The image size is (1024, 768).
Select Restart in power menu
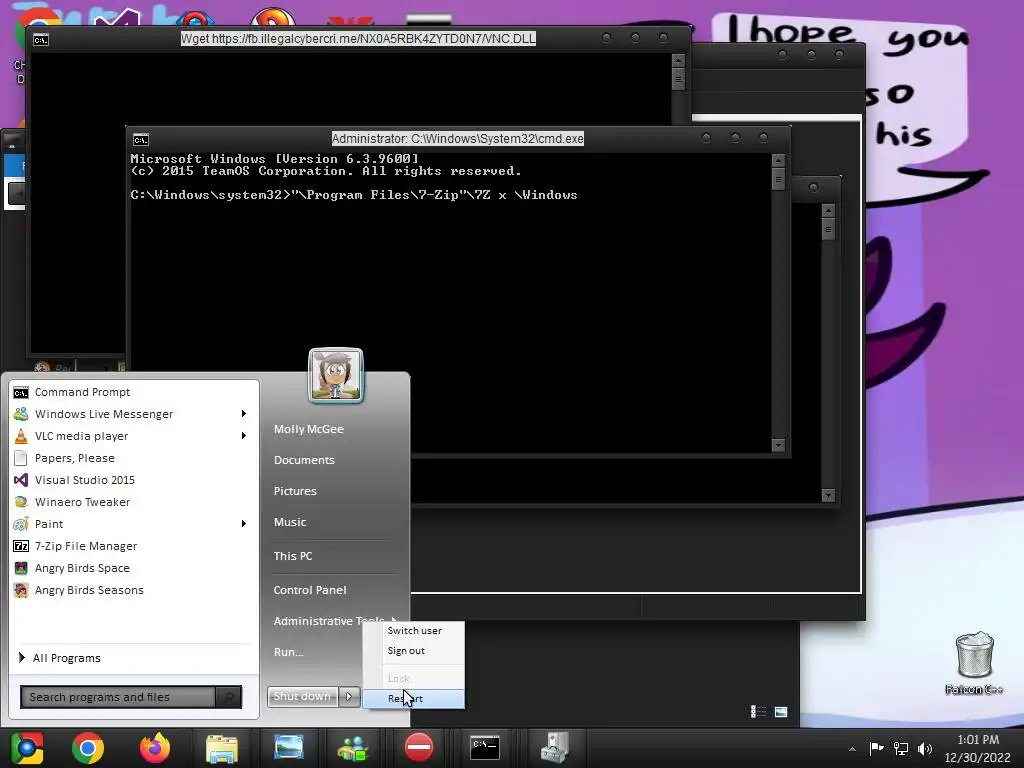414,698
